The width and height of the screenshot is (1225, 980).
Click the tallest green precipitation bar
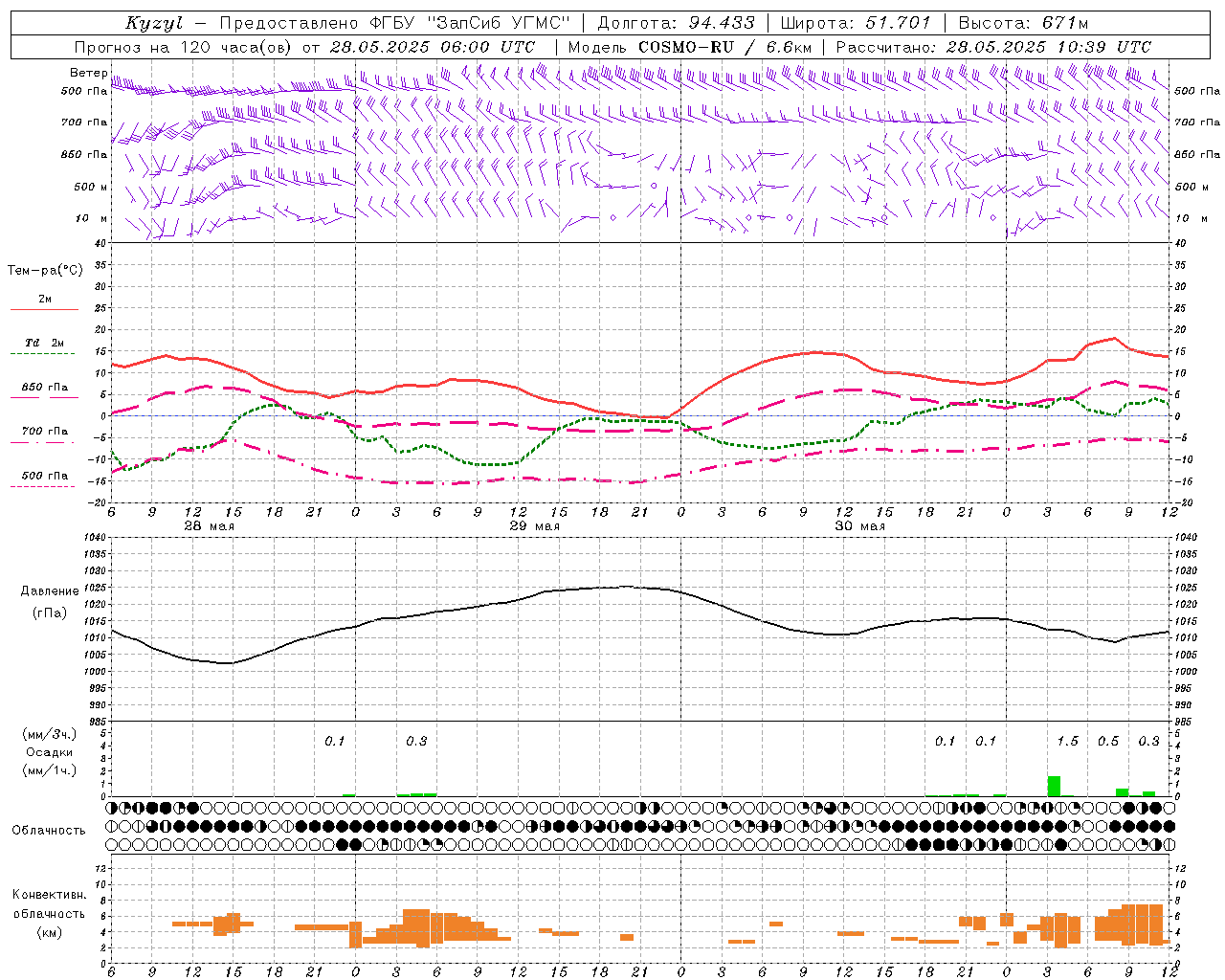click(1054, 786)
